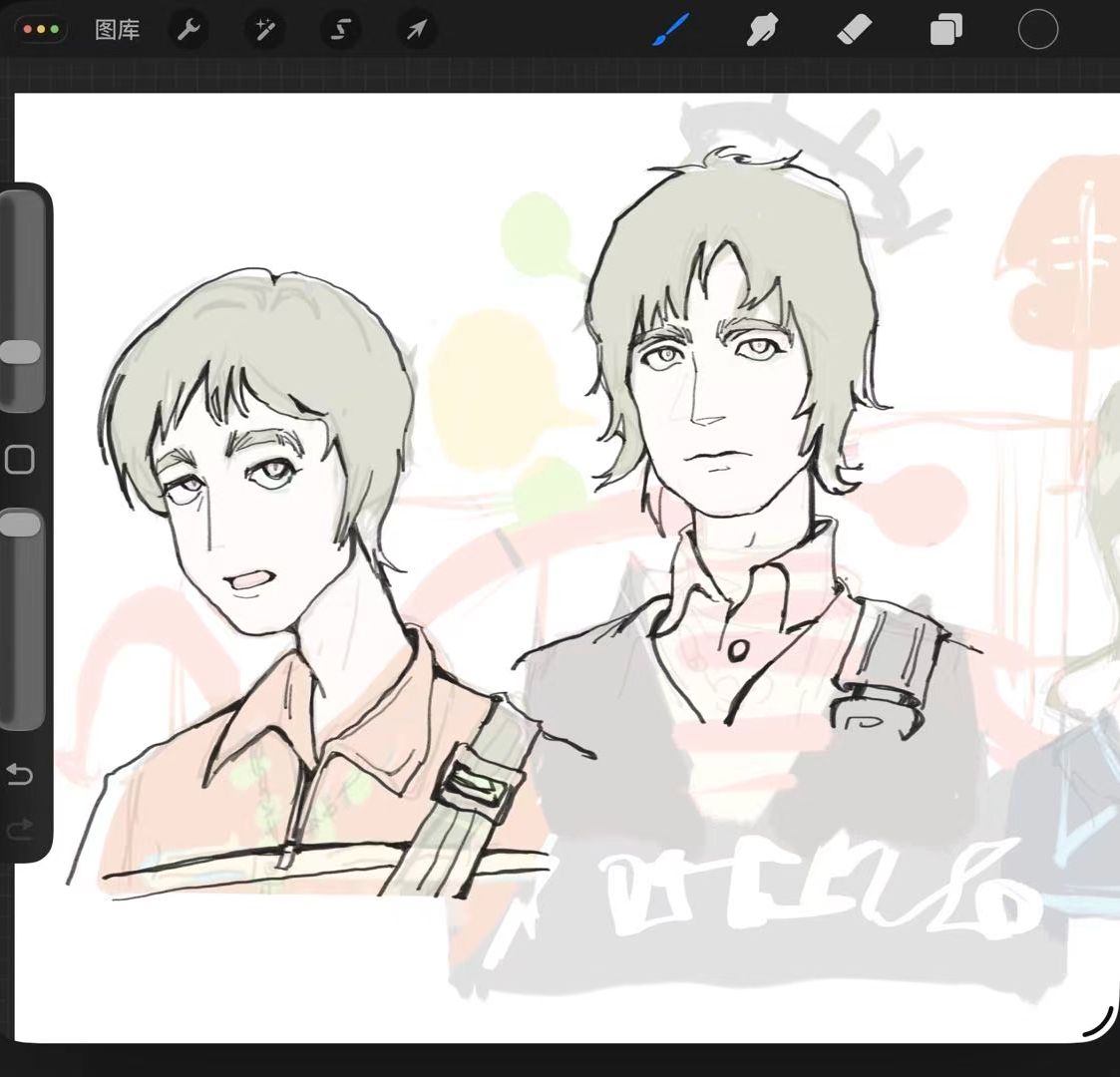This screenshot has width=1120, height=1077.
Task: Open the Layers panel
Action: [x=945, y=30]
